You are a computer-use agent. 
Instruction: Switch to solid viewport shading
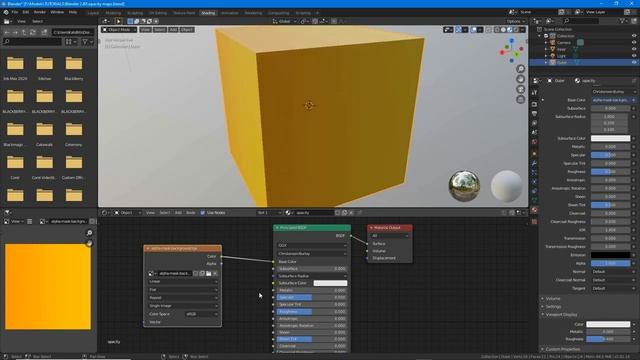[x=503, y=30]
